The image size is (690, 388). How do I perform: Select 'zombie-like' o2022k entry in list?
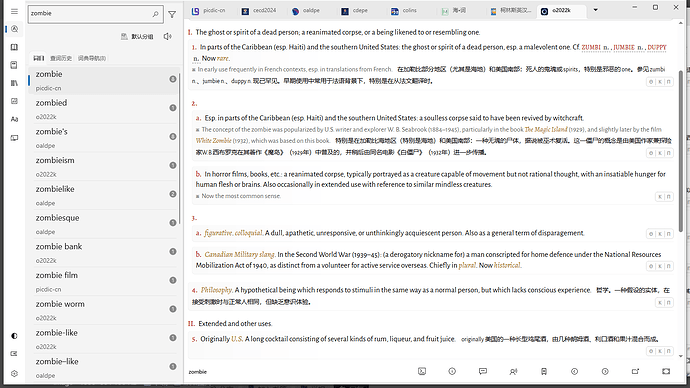tap(104, 339)
